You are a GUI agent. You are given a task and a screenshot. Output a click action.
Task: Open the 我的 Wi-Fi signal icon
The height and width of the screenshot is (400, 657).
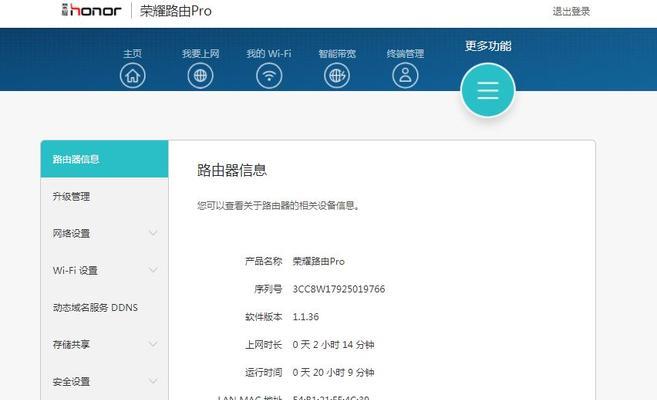pyautogui.click(x=269, y=76)
